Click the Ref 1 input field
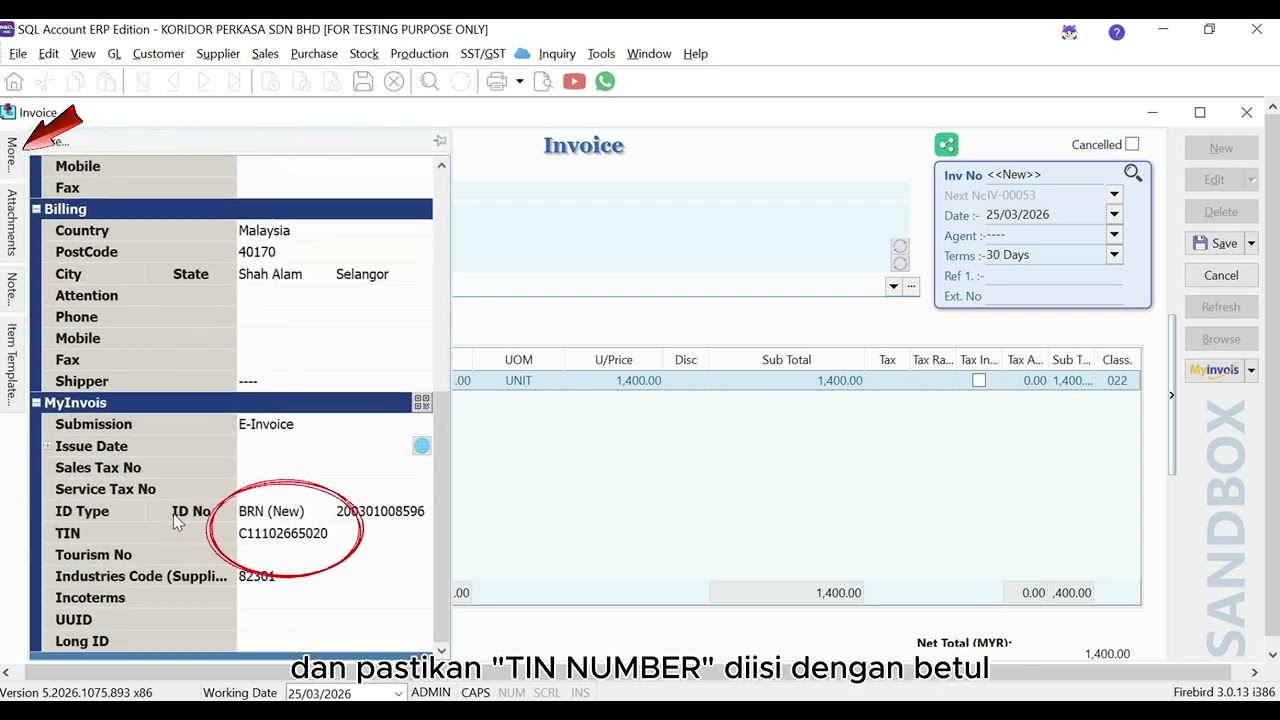The image size is (1280, 720). 1053,276
